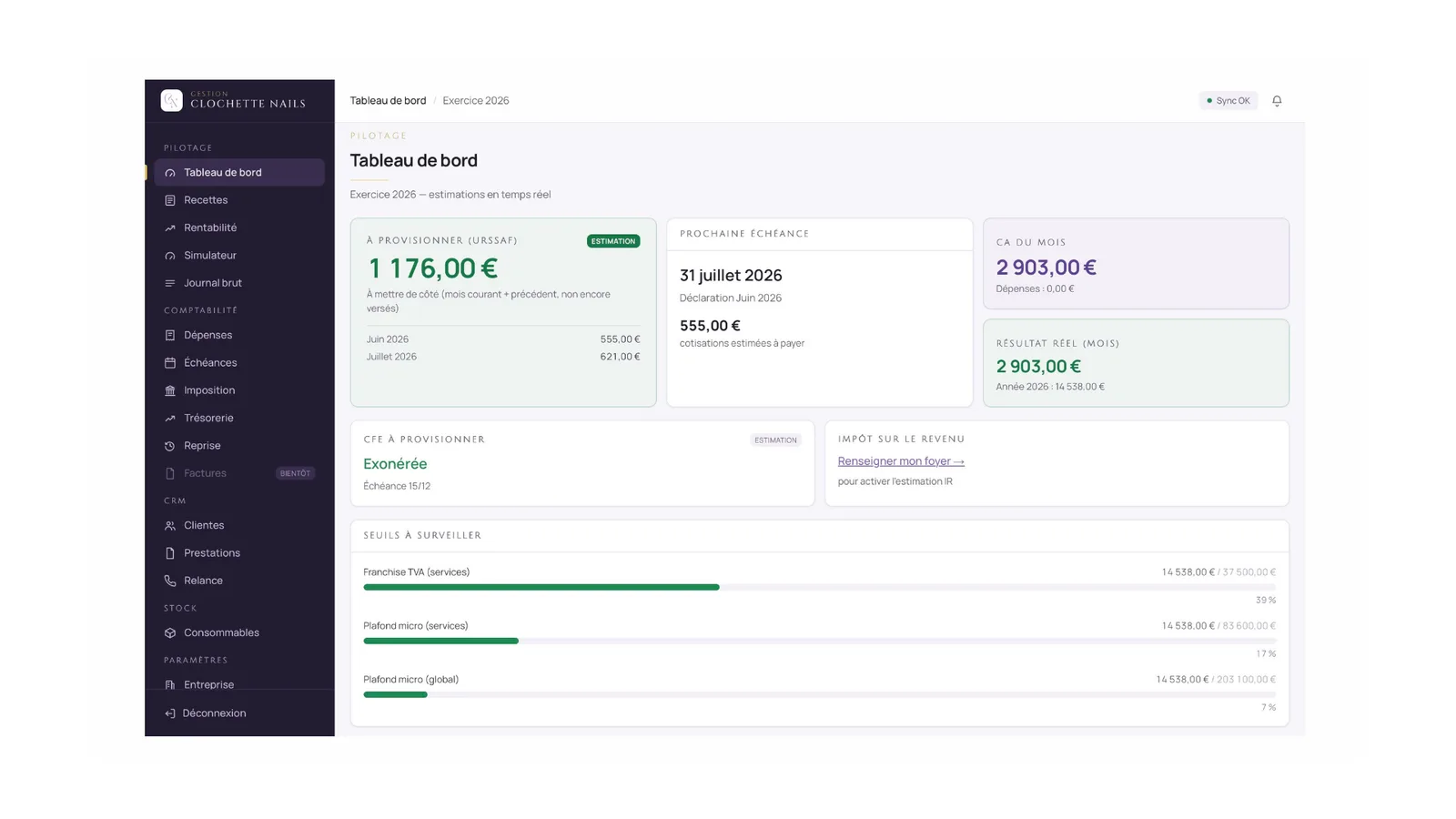
Task: Click the Simulateur gauge icon
Action: pyautogui.click(x=170, y=256)
